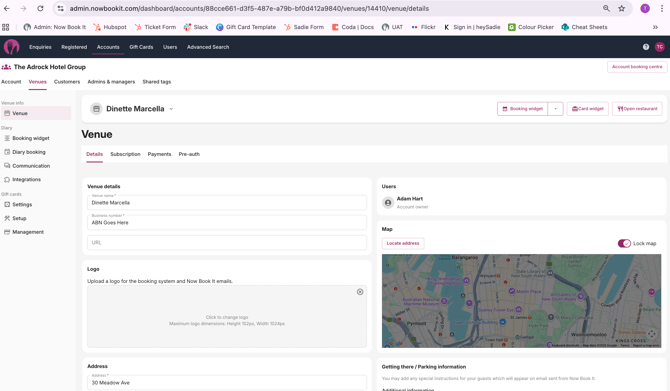Screen dimensions: 670x391
Task: Open the TG user avatar menu
Action: [x=660, y=47]
